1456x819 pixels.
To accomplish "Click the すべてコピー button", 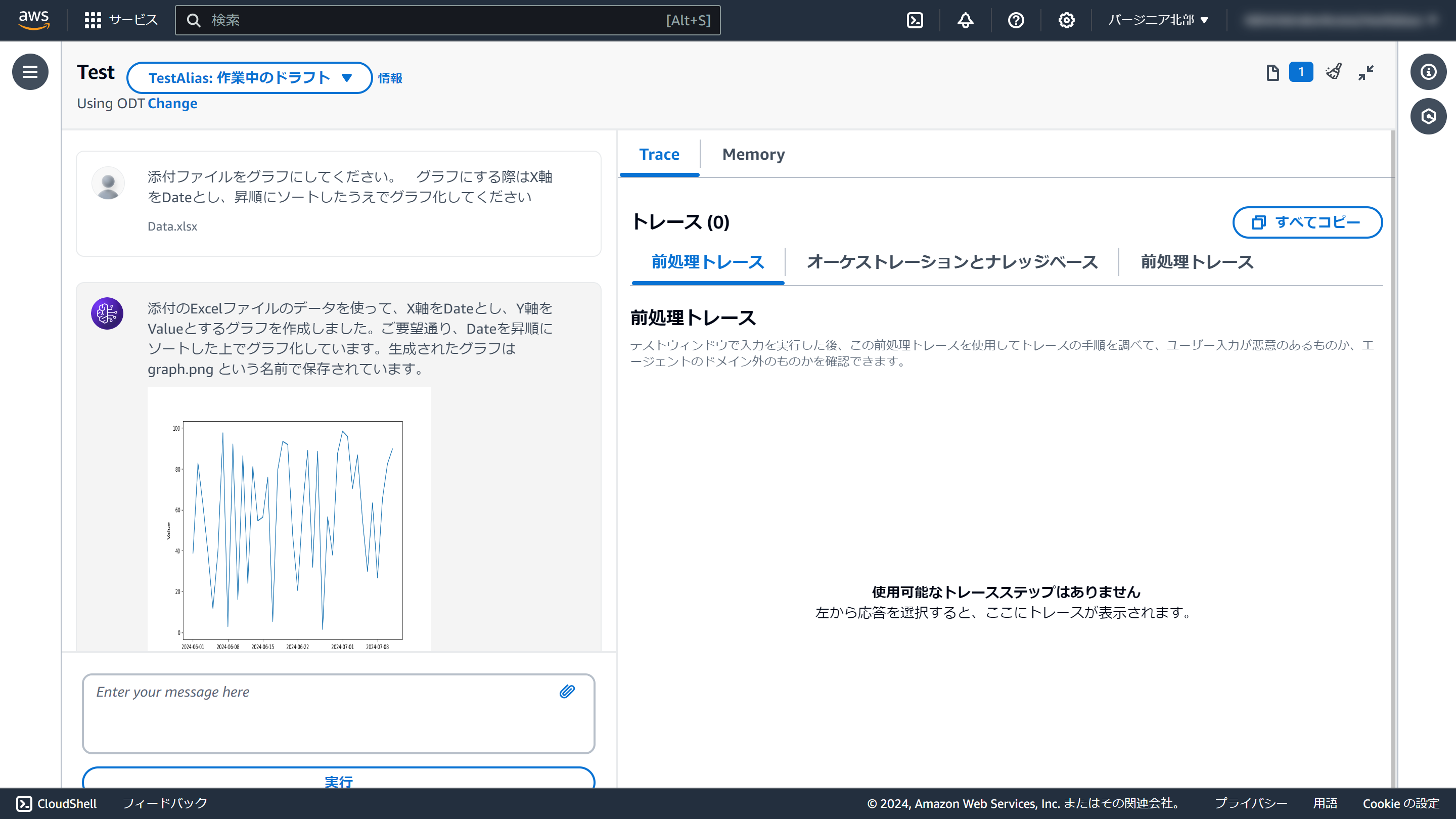I will tap(1307, 222).
